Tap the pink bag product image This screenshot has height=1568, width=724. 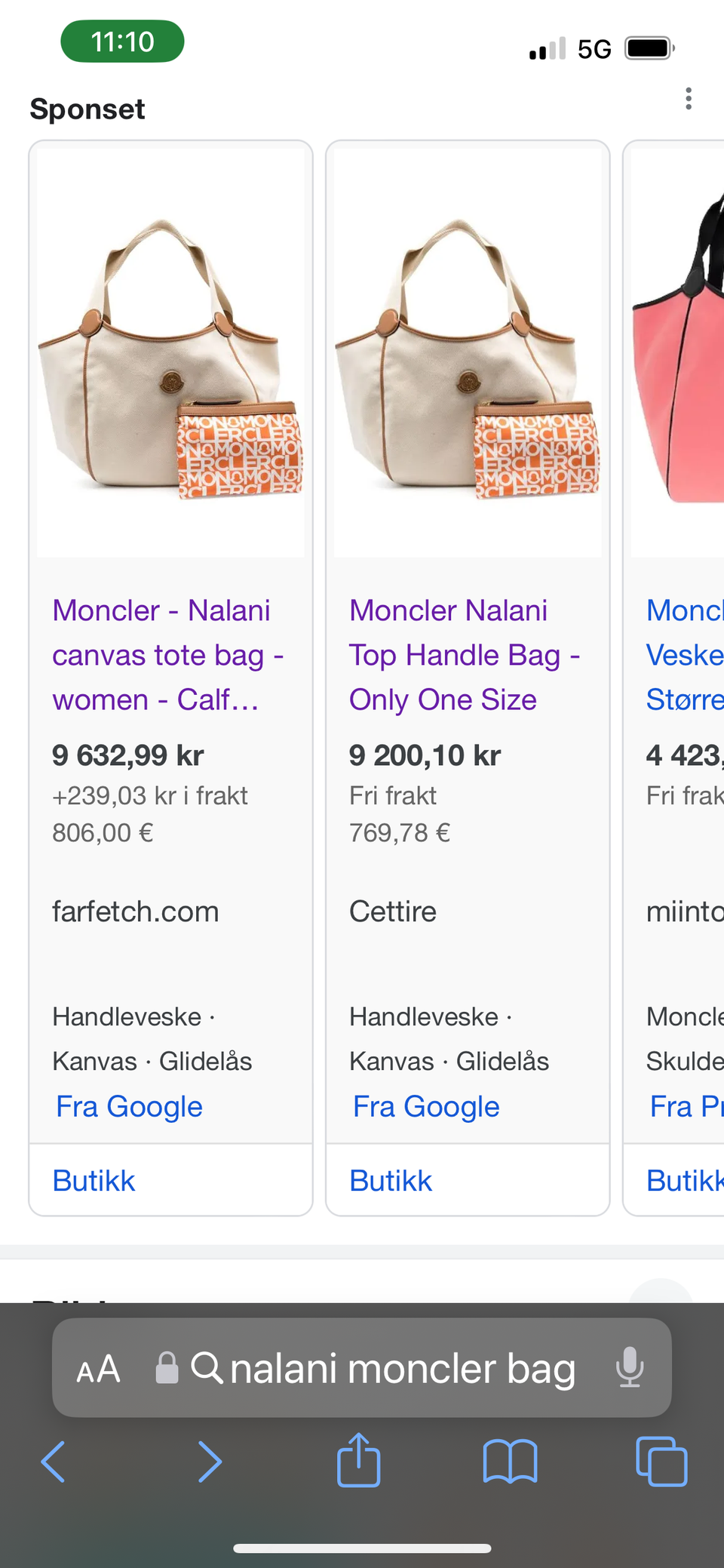pos(679,353)
